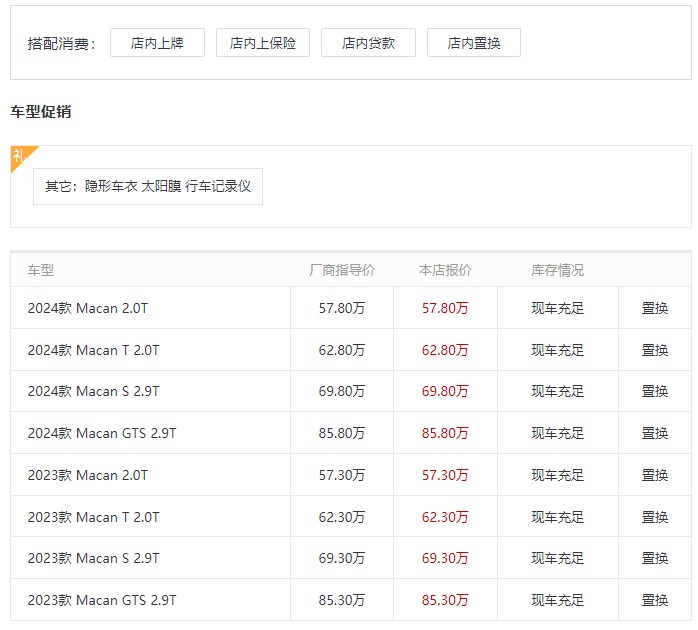Open 2024款 Macan GTS 2.9T model link
The height and width of the screenshot is (630, 698).
102,433
